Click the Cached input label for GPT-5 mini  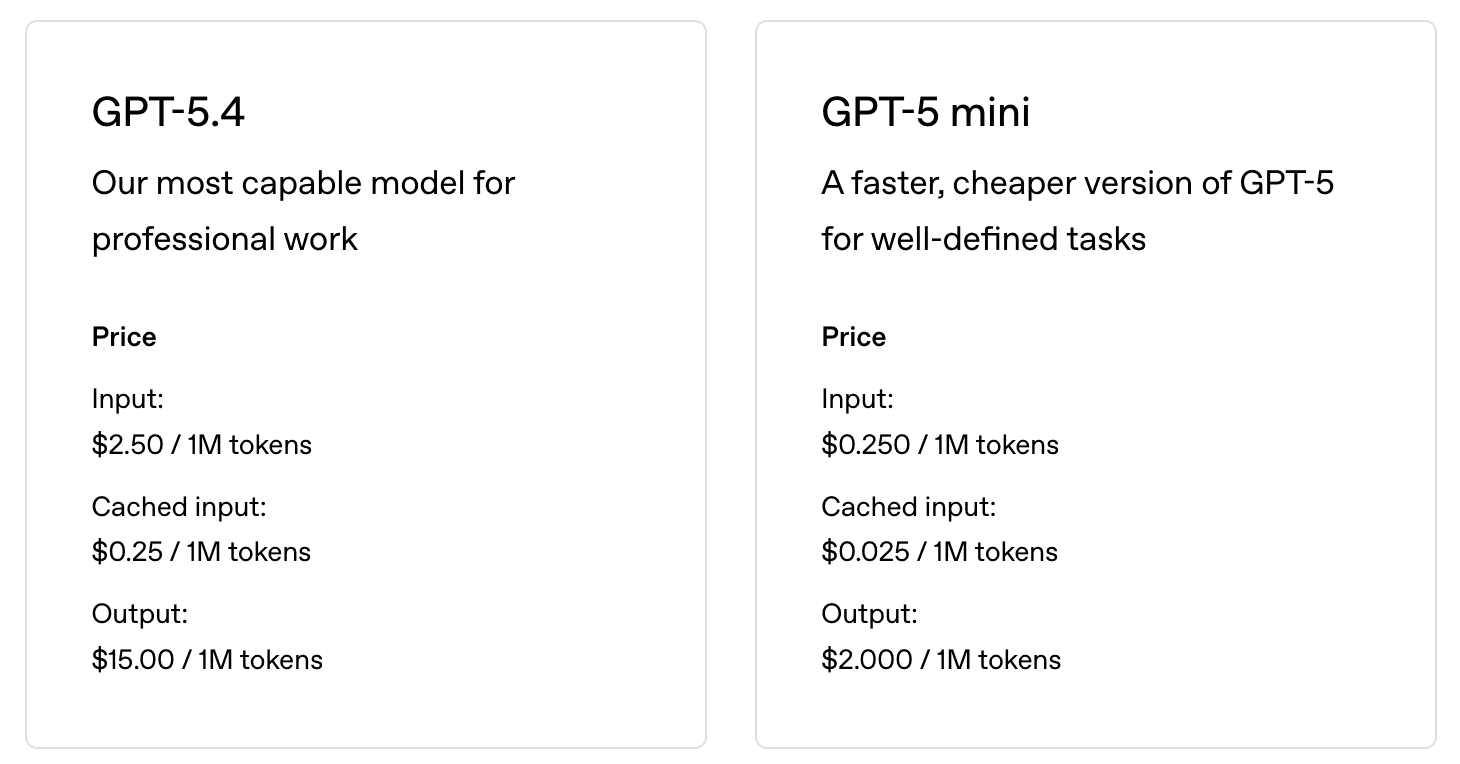point(909,507)
